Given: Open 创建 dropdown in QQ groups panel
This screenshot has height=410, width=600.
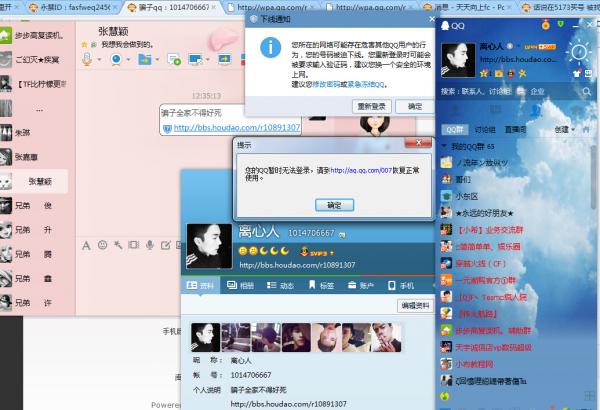Looking at the screenshot, I should 565,130.
